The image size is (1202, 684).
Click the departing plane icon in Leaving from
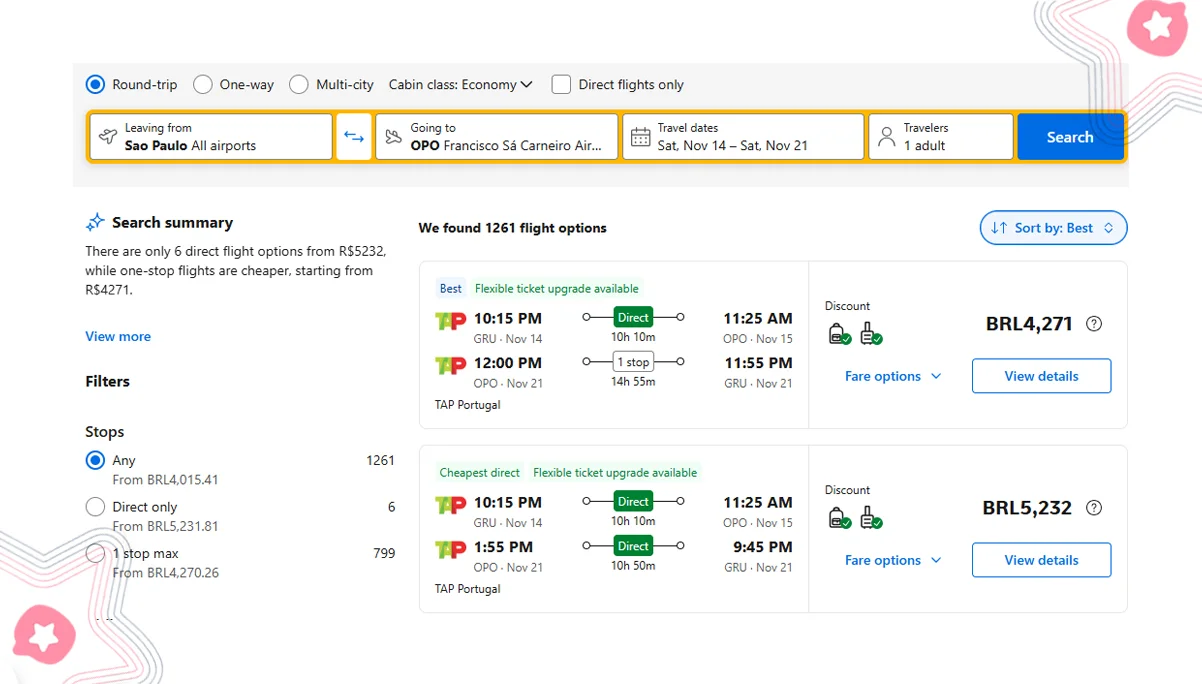(x=108, y=137)
